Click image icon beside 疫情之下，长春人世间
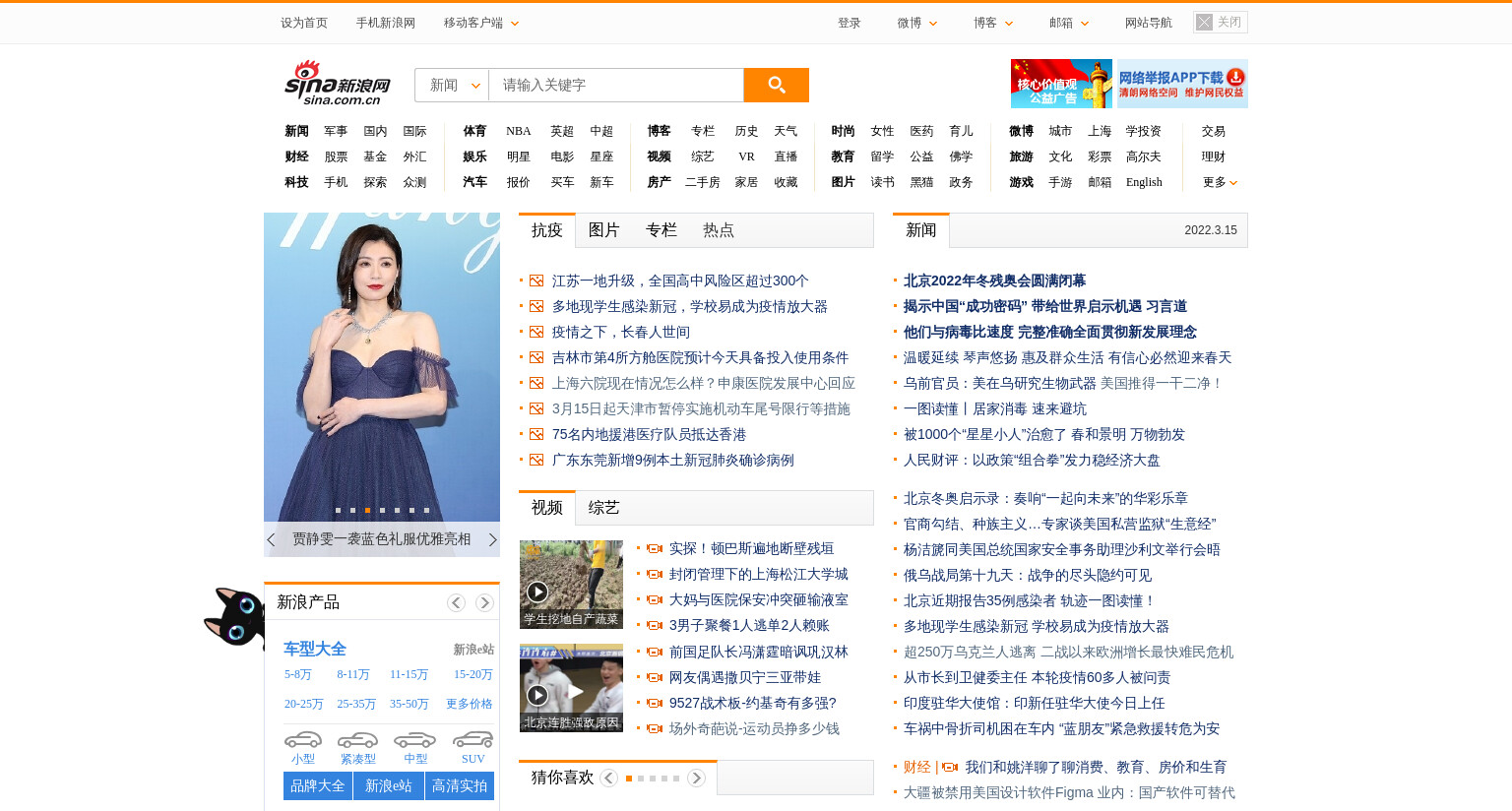 click(x=536, y=332)
